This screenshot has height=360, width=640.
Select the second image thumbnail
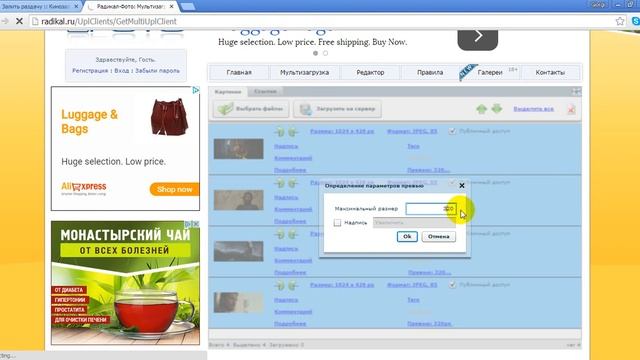tap(238, 200)
